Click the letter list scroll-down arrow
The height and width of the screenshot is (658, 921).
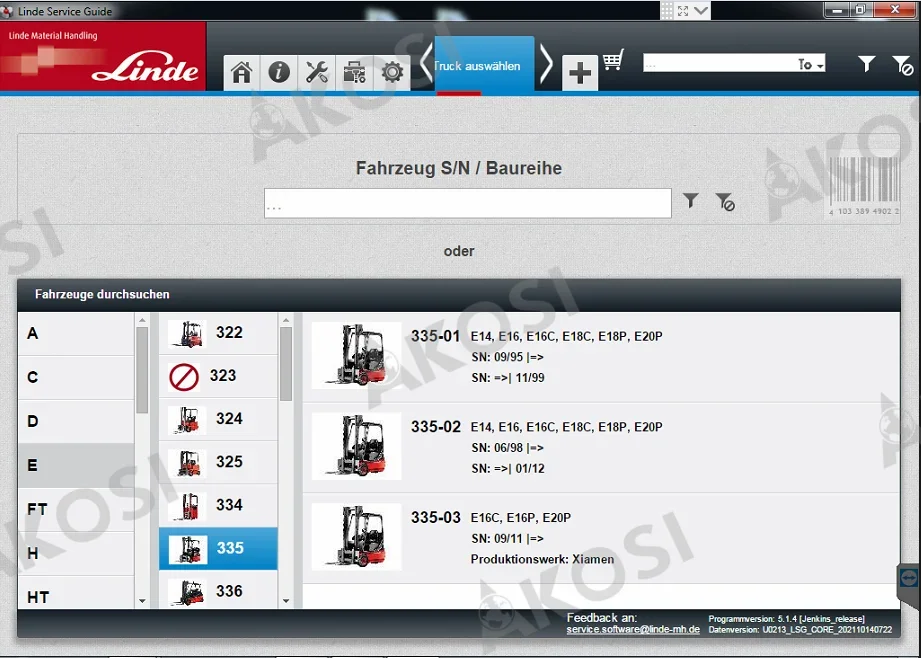[x=142, y=601]
